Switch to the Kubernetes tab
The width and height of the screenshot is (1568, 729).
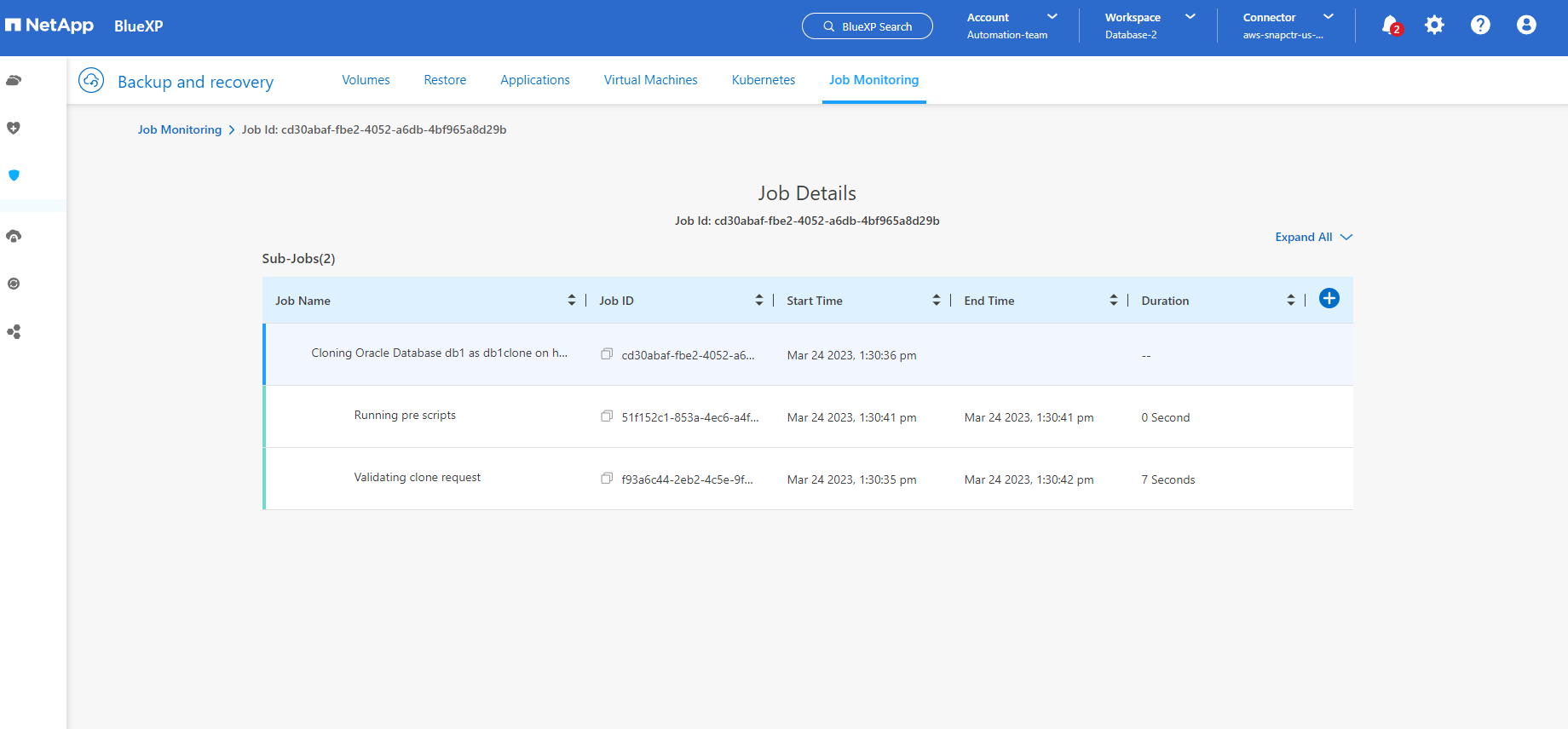763,80
